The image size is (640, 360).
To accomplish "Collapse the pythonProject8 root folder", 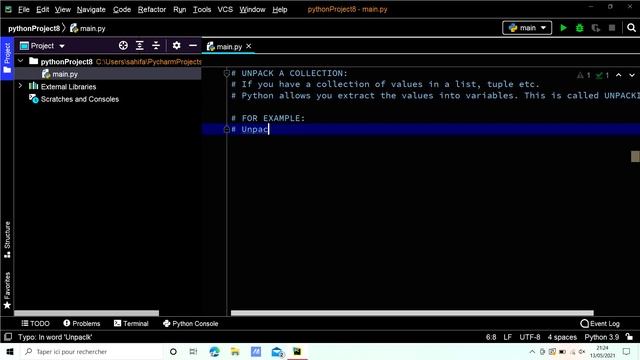I will 20,61.
